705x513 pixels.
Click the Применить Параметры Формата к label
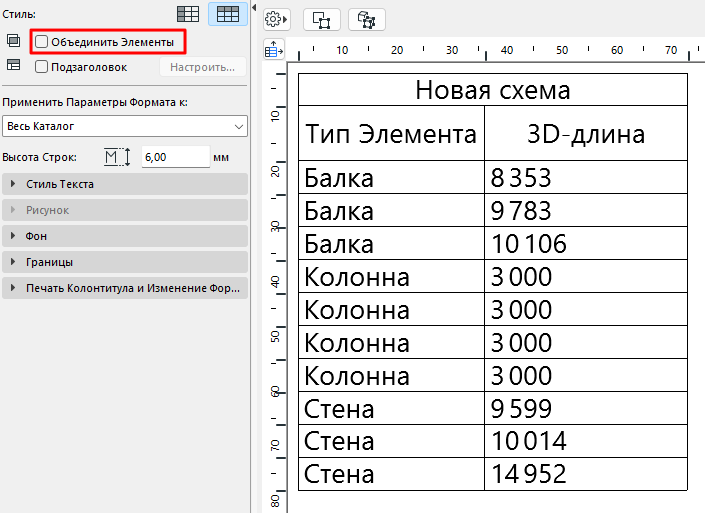pos(95,103)
